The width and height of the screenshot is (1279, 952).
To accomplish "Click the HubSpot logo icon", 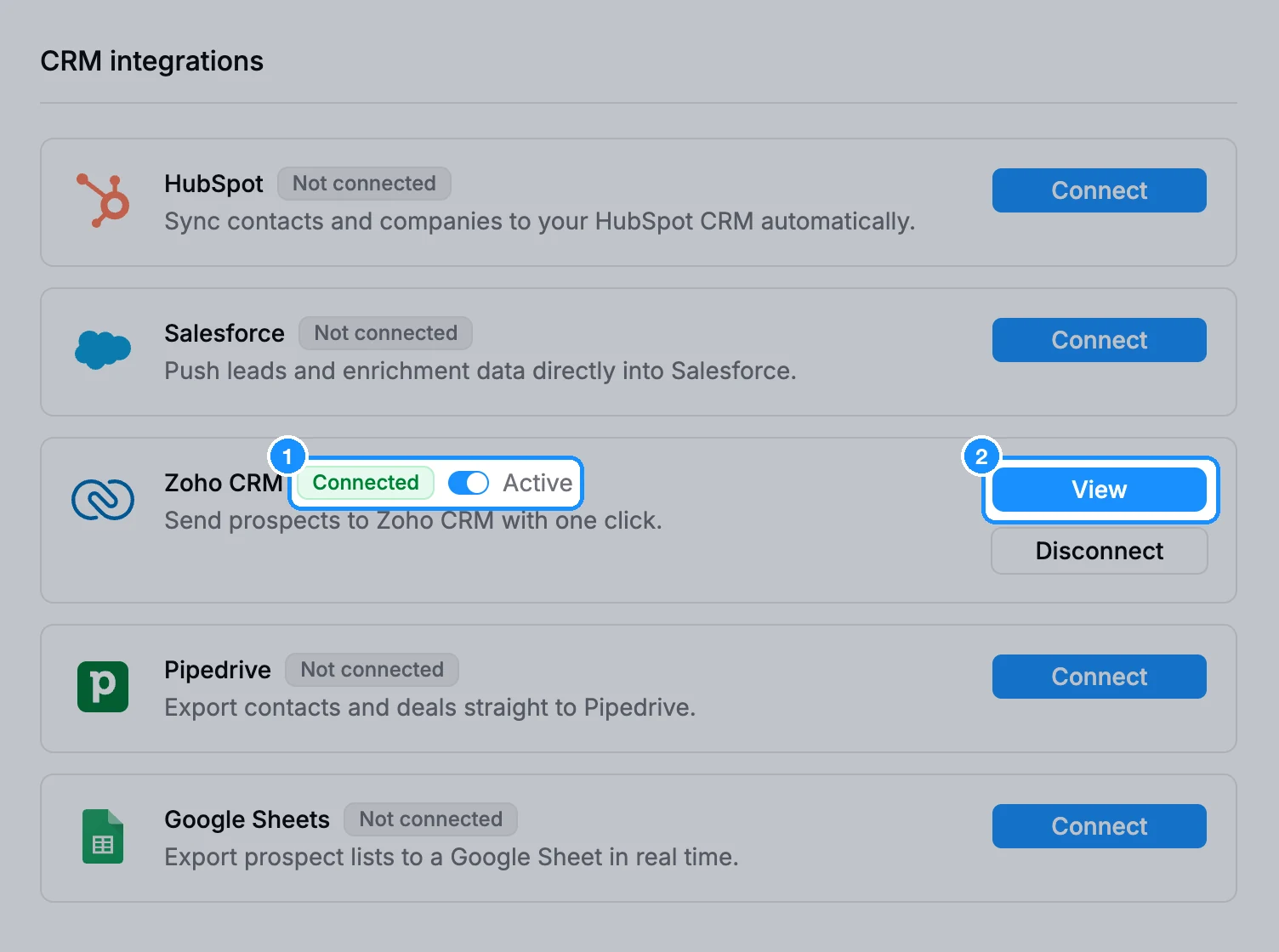I will tap(103, 201).
